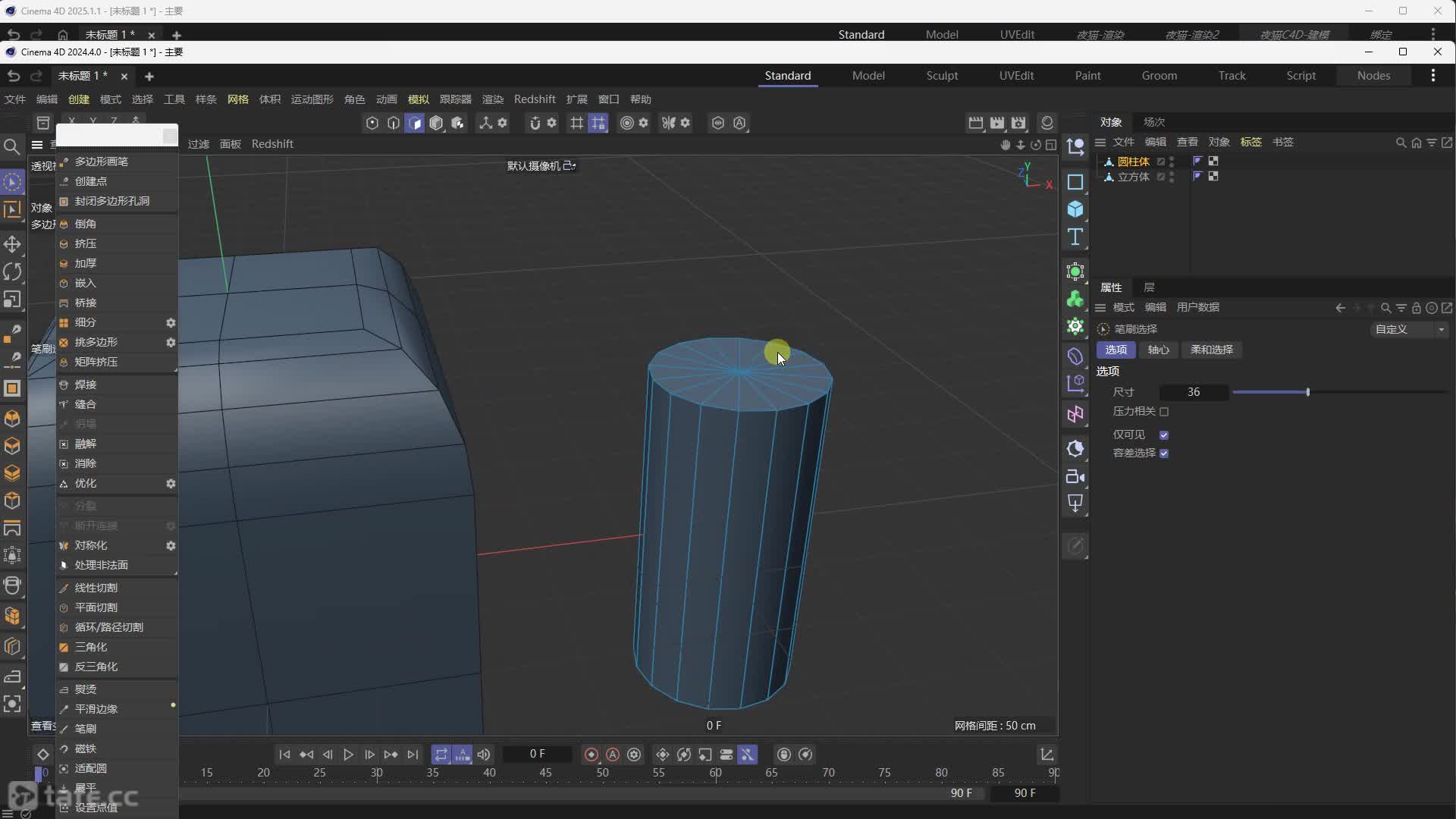The width and height of the screenshot is (1456, 819).
Task: Open the 模拟 menu in menu bar
Action: [x=418, y=99]
